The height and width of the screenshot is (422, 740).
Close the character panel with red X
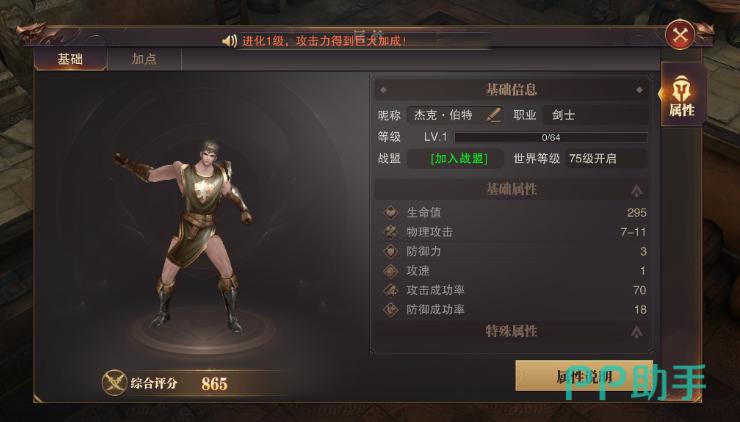tap(680, 35)
